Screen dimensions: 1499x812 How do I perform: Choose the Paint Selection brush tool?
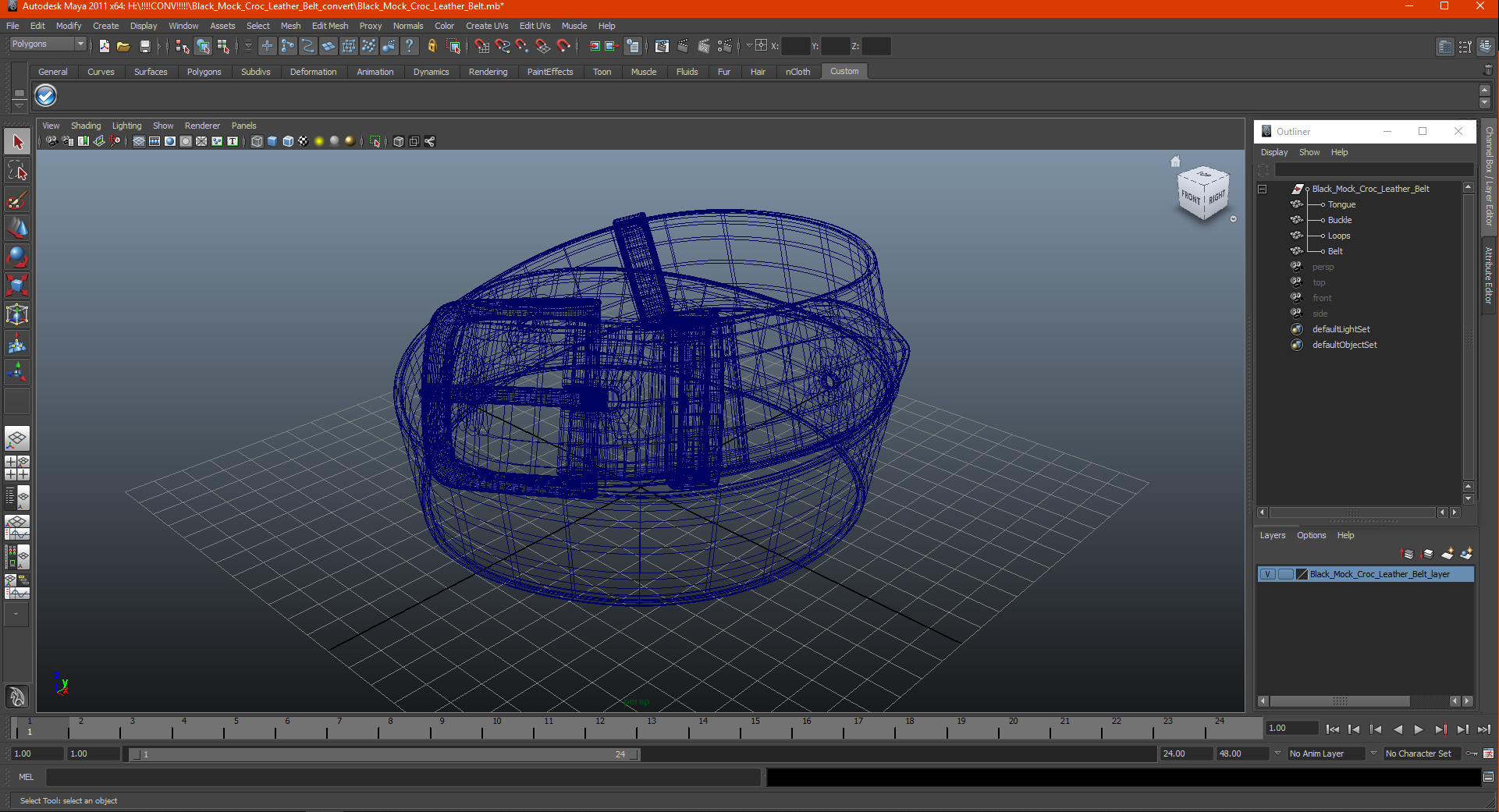pos(17,200)
